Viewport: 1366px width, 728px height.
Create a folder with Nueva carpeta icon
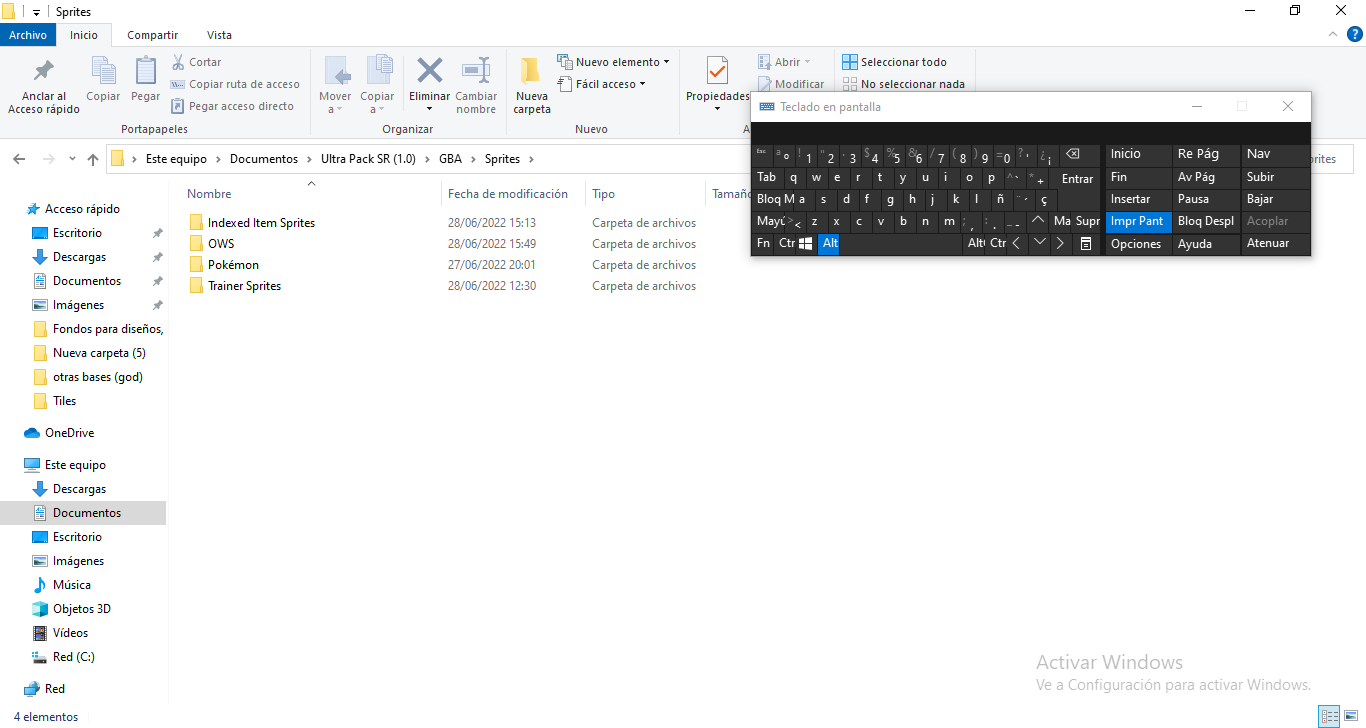pyautogui.click(x=531, y=71)
